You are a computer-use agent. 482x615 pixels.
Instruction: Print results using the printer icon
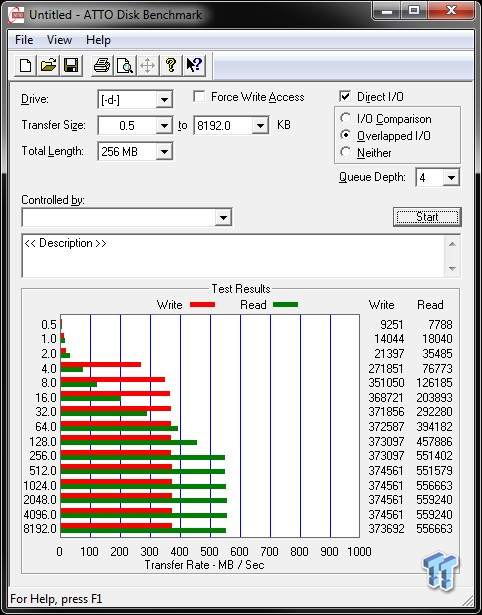[x=102, y=65]
